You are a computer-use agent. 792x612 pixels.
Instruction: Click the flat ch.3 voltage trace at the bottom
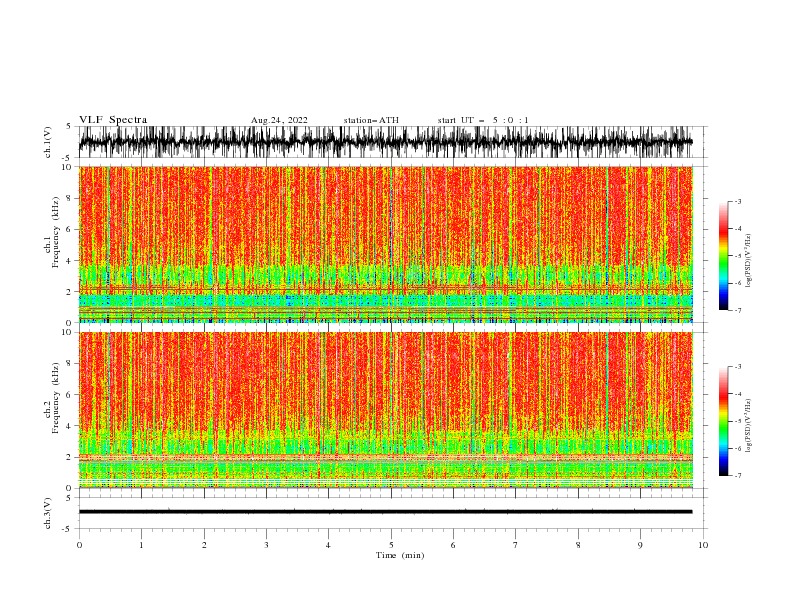[x=385, y=512]
